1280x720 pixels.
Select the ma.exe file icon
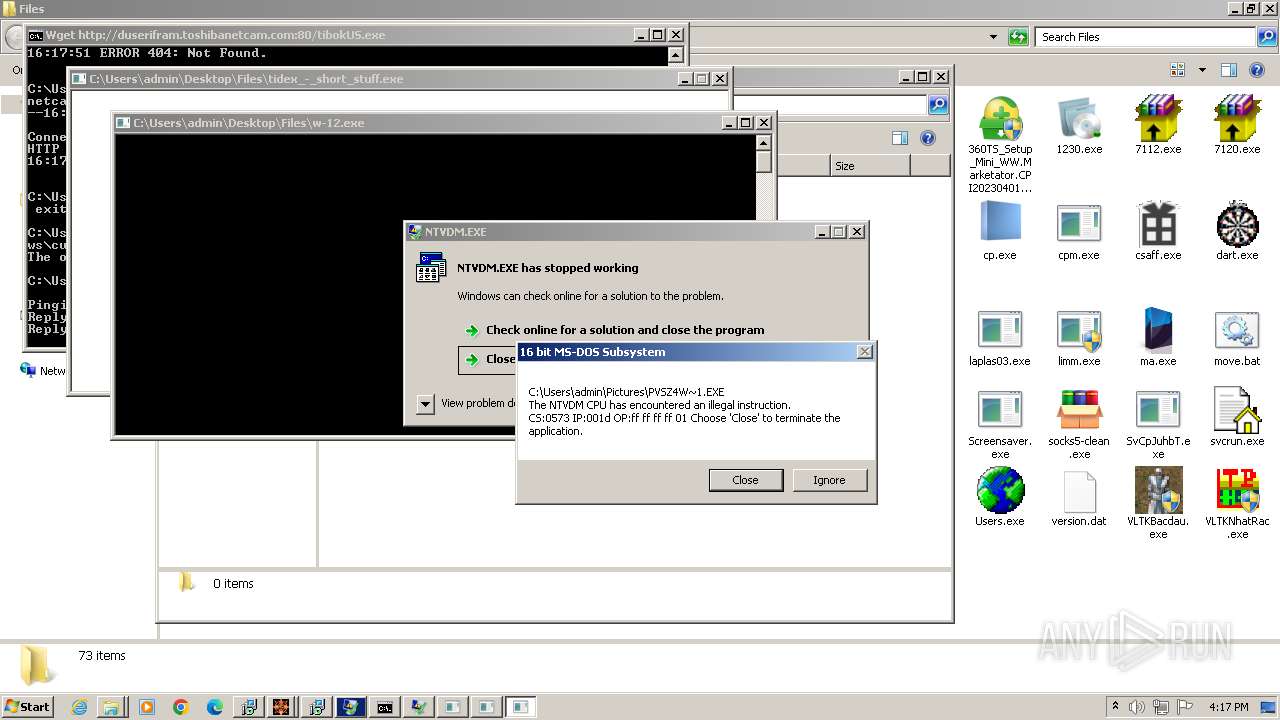[1158, 330]
